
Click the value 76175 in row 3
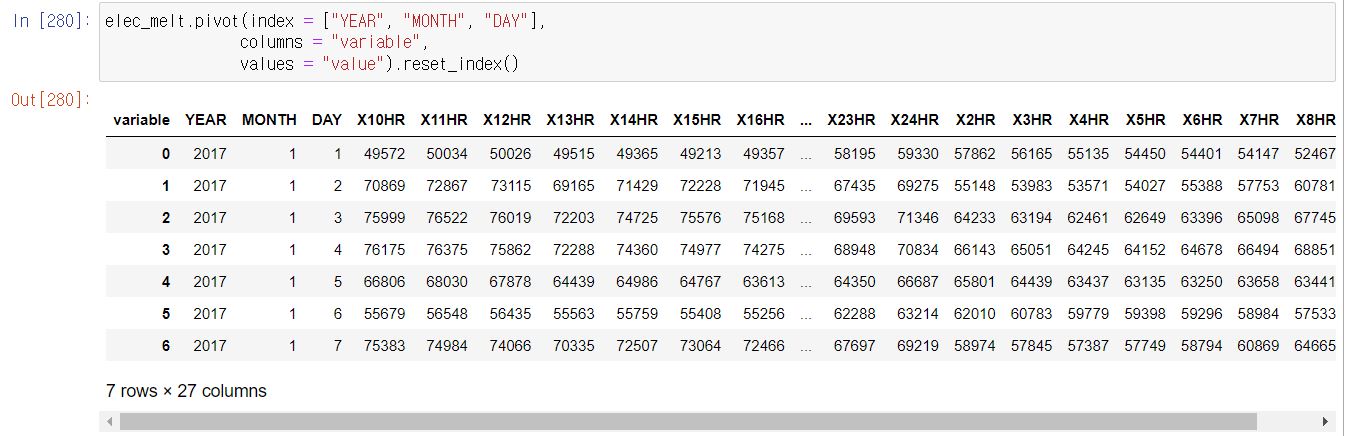385,249
